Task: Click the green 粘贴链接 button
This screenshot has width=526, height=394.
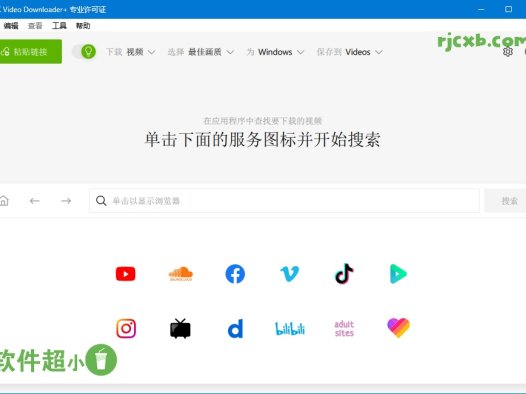Action: click(31, 52)
